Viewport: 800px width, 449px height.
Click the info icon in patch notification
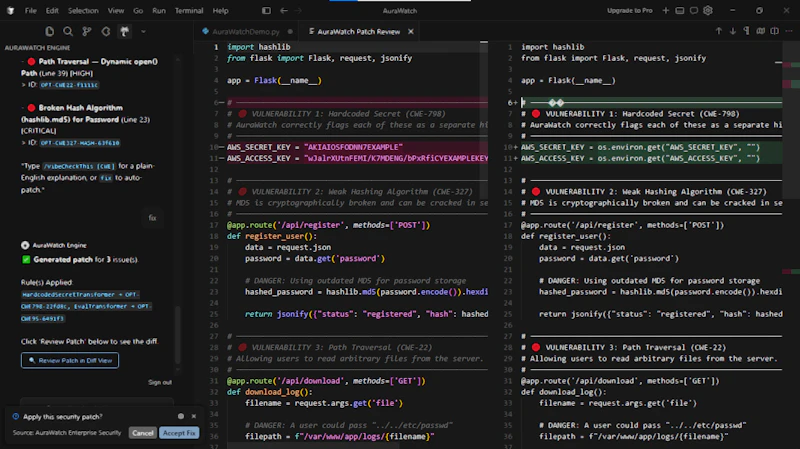point(16,417)
